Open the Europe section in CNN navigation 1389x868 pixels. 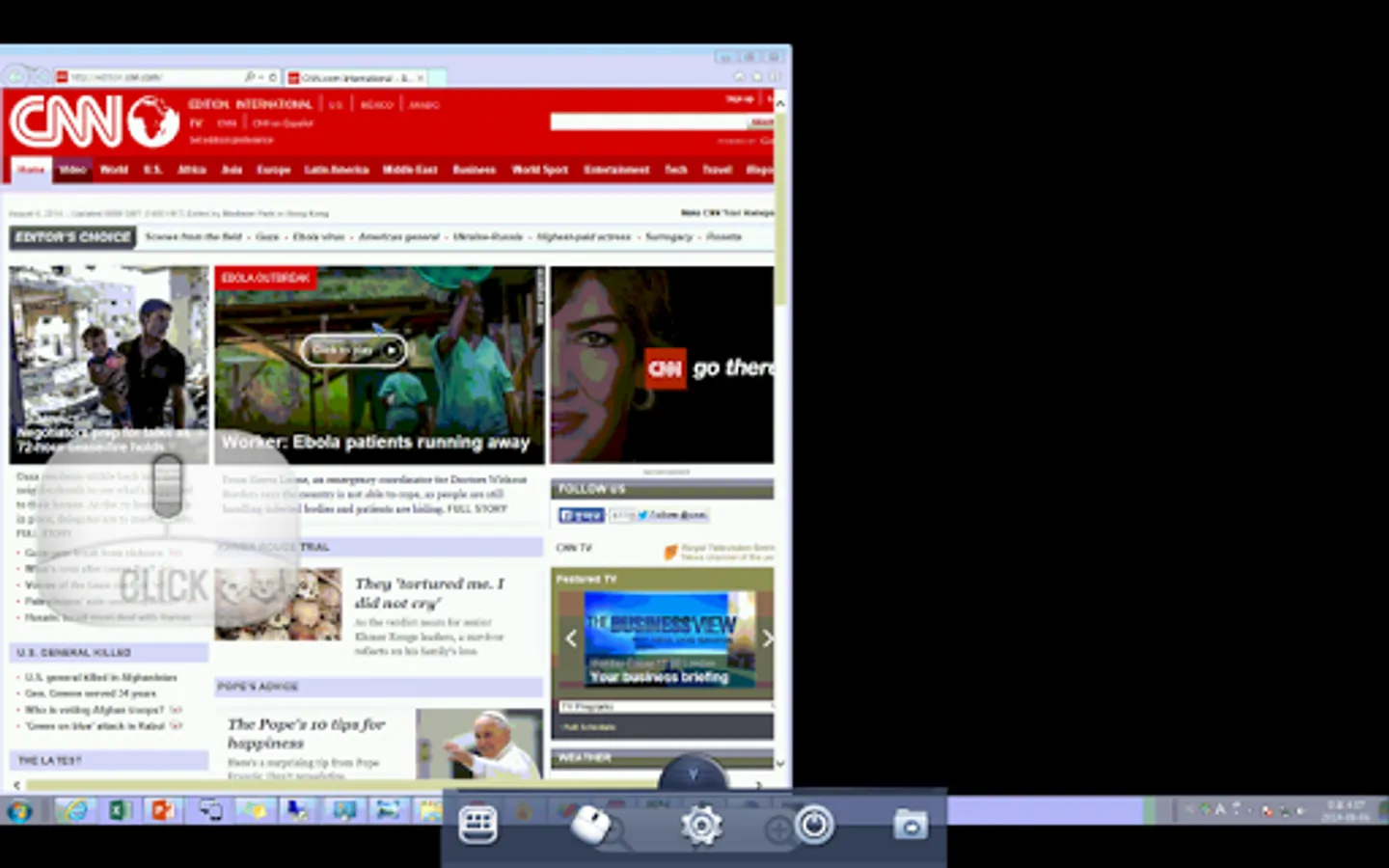274,170
